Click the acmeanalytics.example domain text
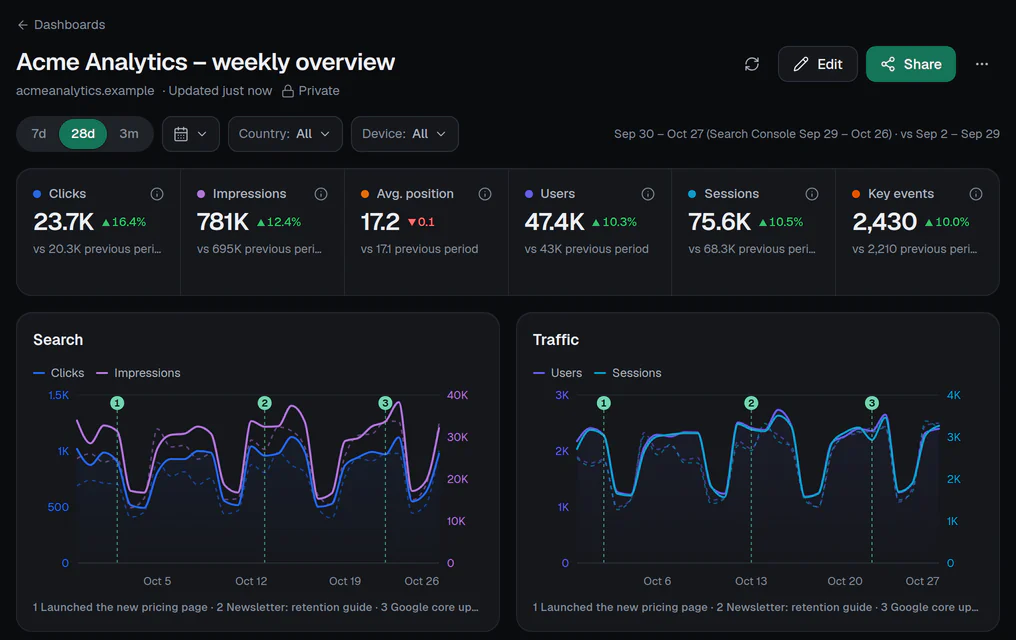Viewport: 1016px width, 640px height. [85, 91]
